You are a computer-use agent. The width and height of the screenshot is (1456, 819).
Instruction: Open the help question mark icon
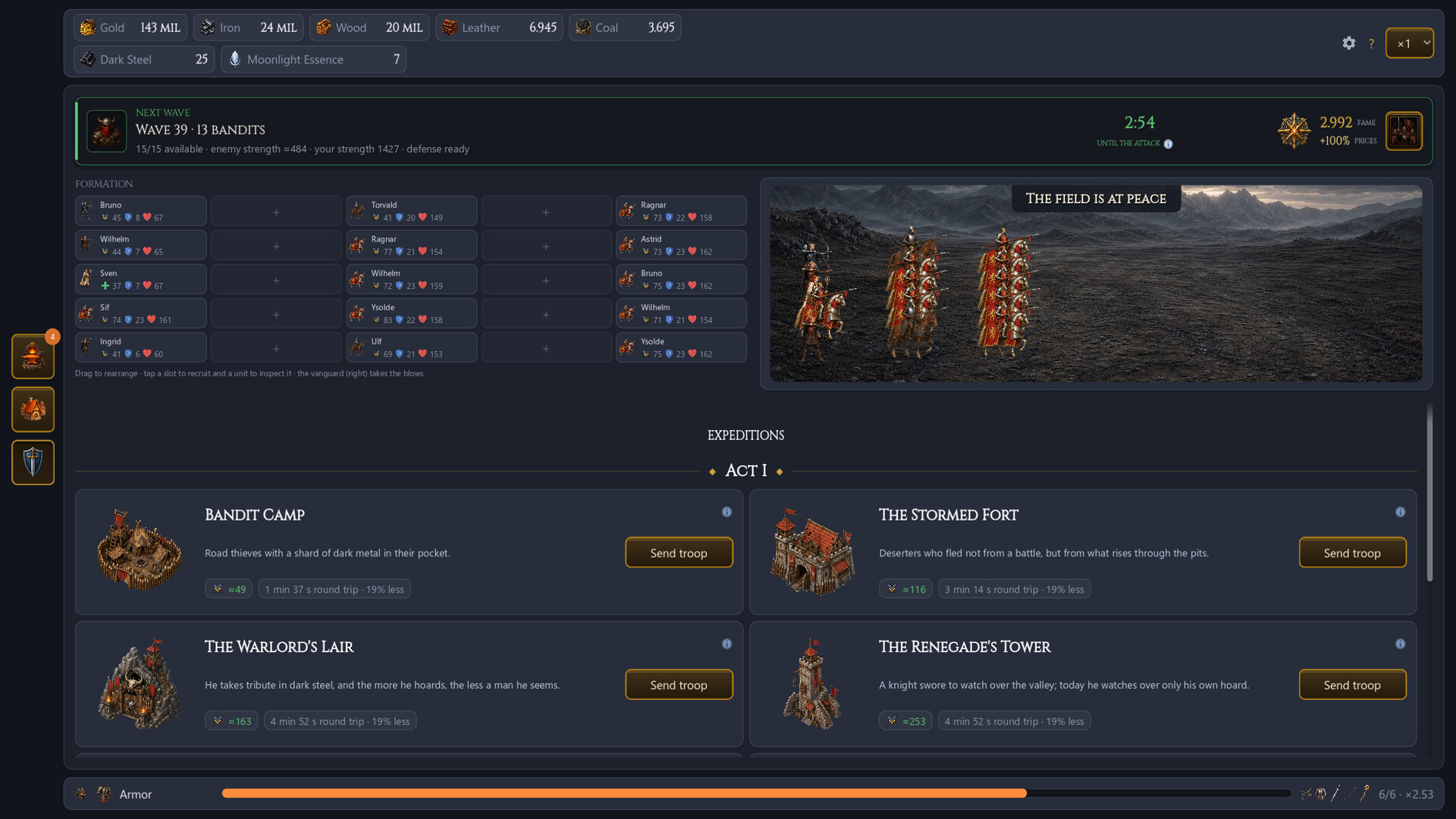click(x=1371, y=44)
